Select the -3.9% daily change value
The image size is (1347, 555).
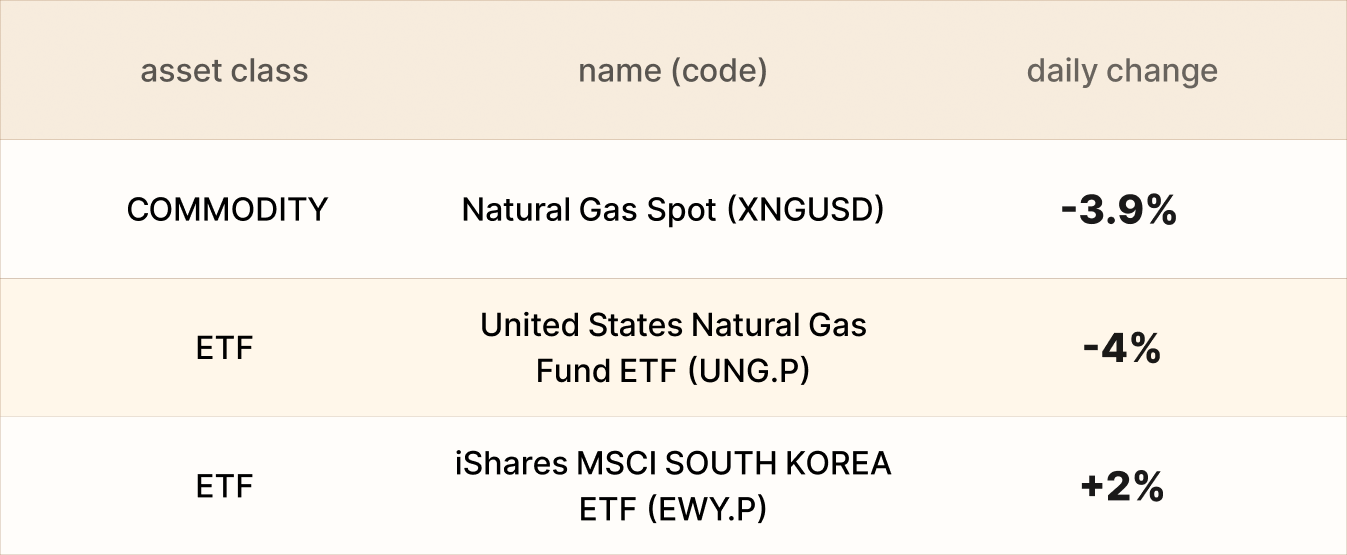click(1119, 210)
